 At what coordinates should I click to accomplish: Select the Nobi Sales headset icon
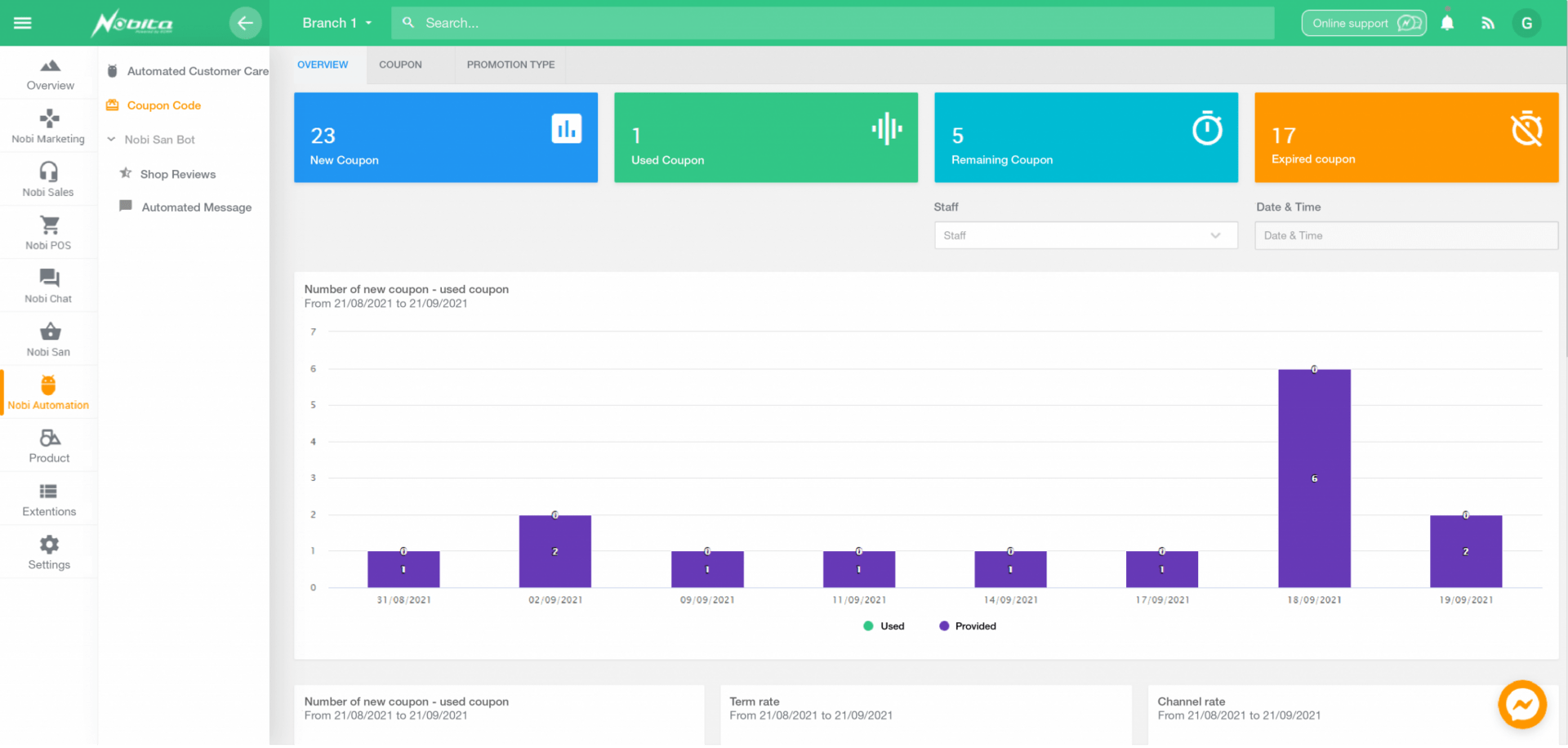47,180
